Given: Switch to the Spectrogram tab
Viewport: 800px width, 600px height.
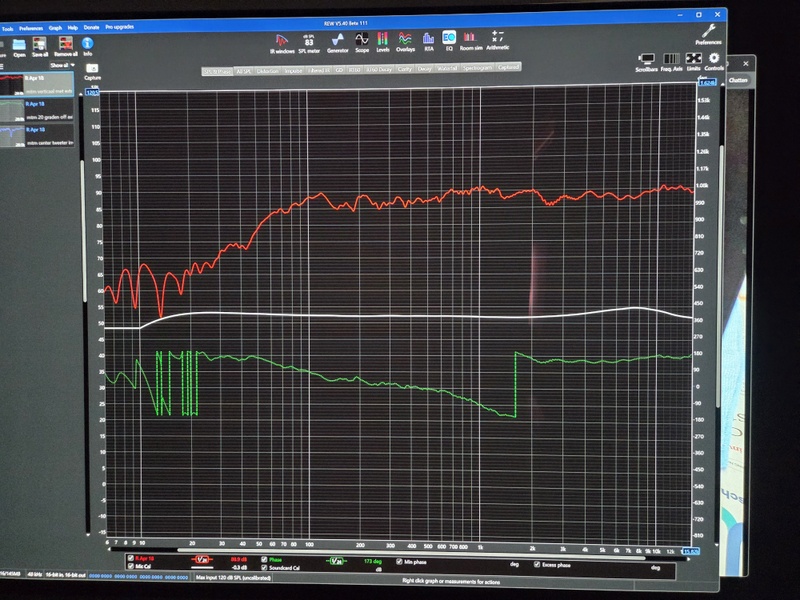Looking at the screenshot, I should pos(477,67).
